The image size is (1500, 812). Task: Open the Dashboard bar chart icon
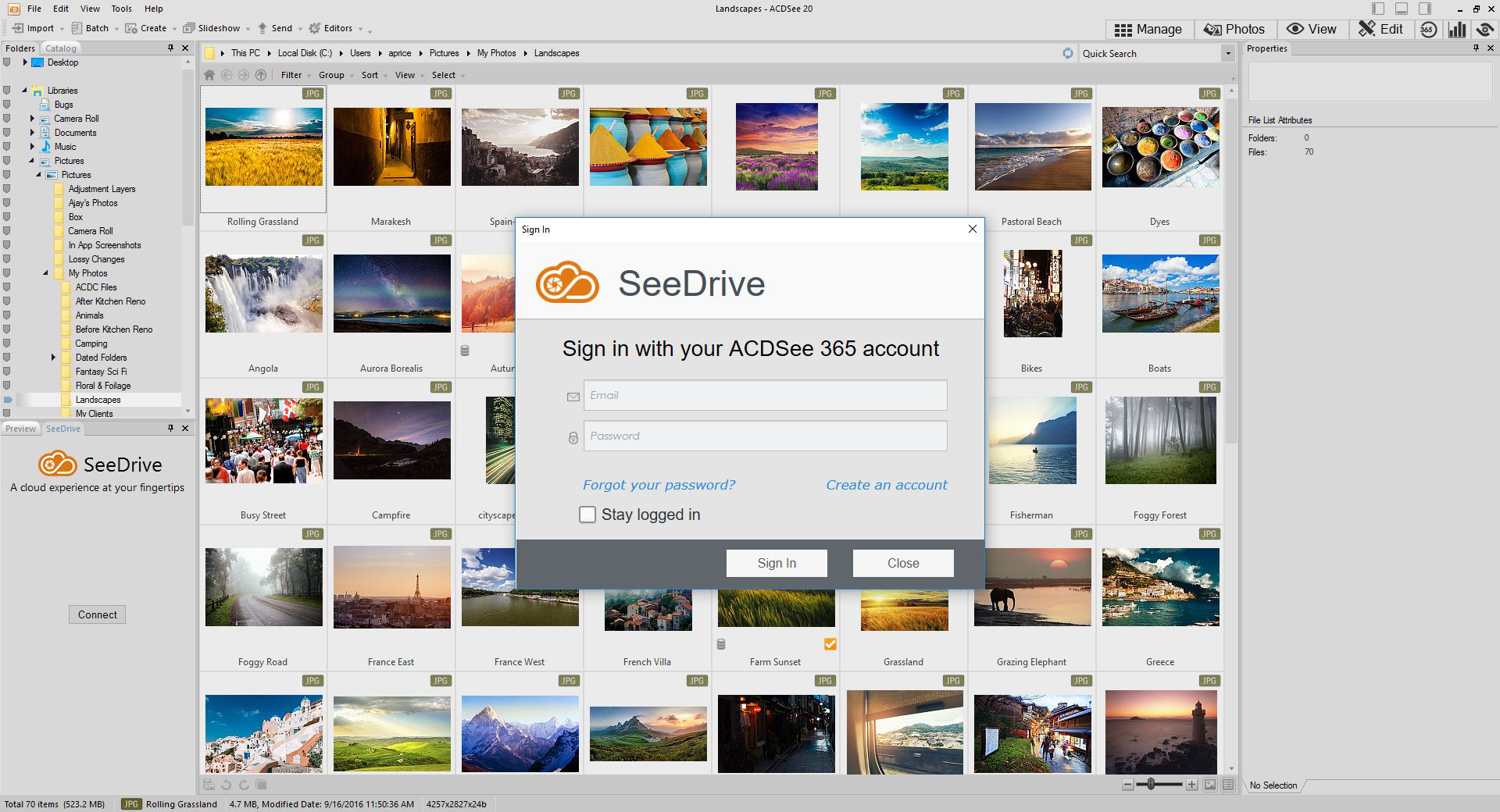[x=1457, y=30]
